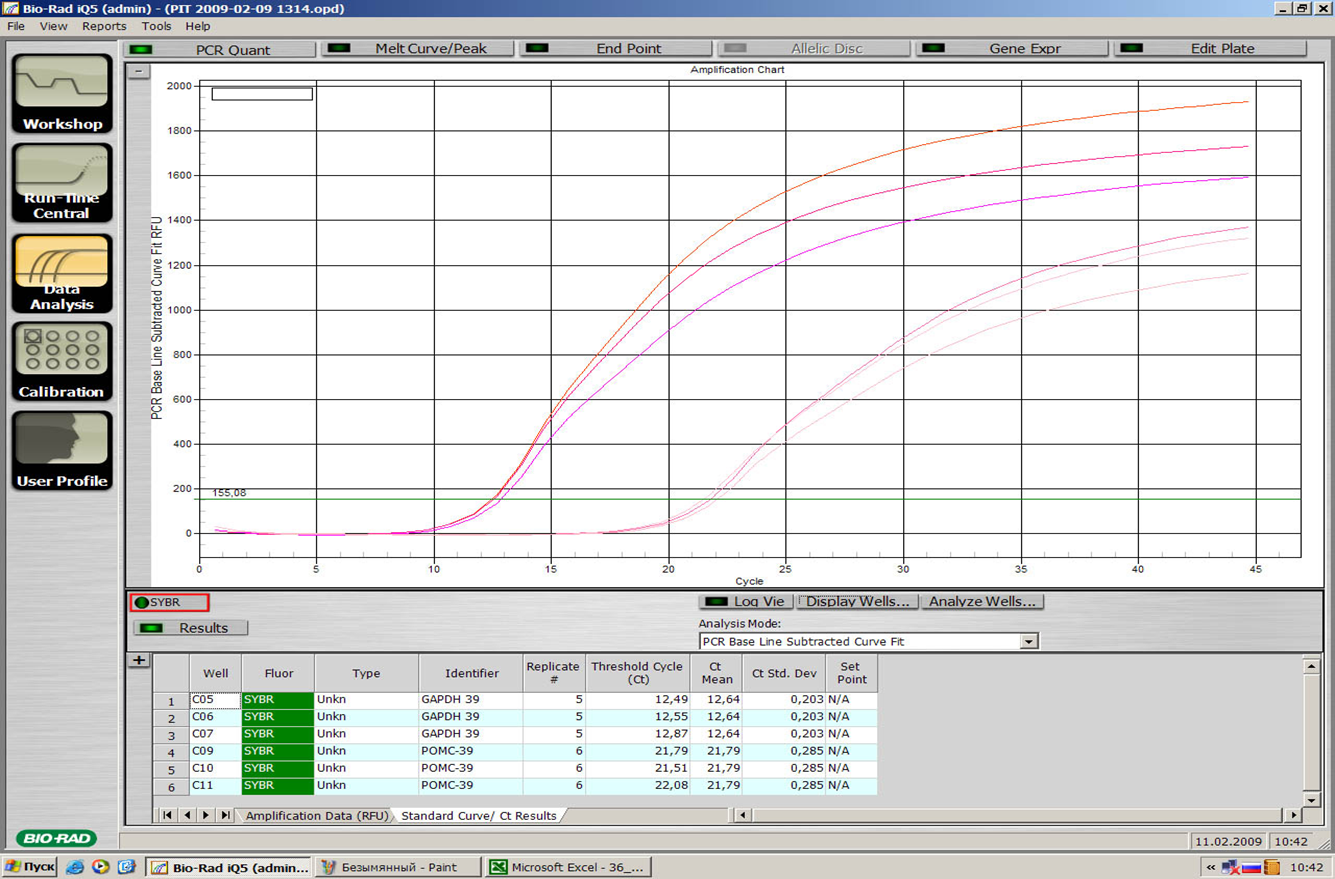Click horizontal scrollbar right arrow of table
Screen dimensions: 1335x879
[1295, 816]
